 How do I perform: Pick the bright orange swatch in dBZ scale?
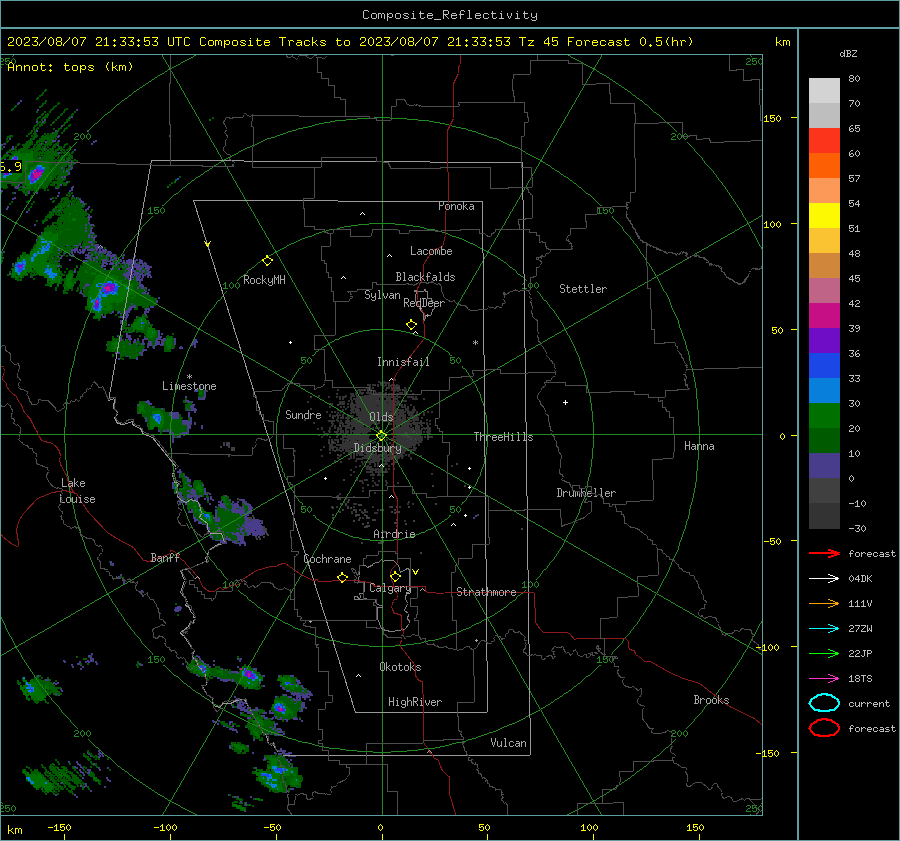click(x=824, y=166)
